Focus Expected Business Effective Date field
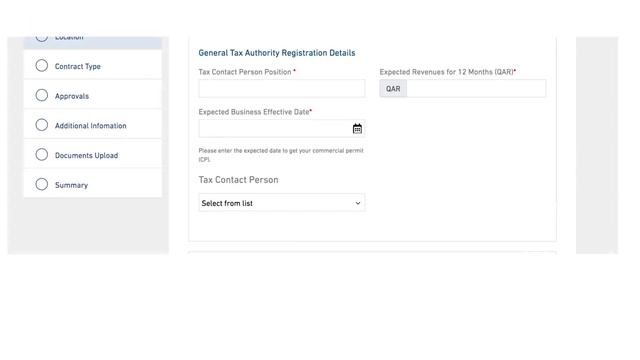640x360 pixels. tap(282, 129)
